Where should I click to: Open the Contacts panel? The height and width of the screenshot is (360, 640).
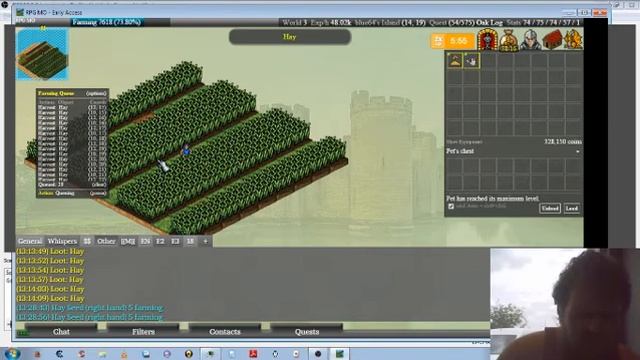[x=225, y=331]
